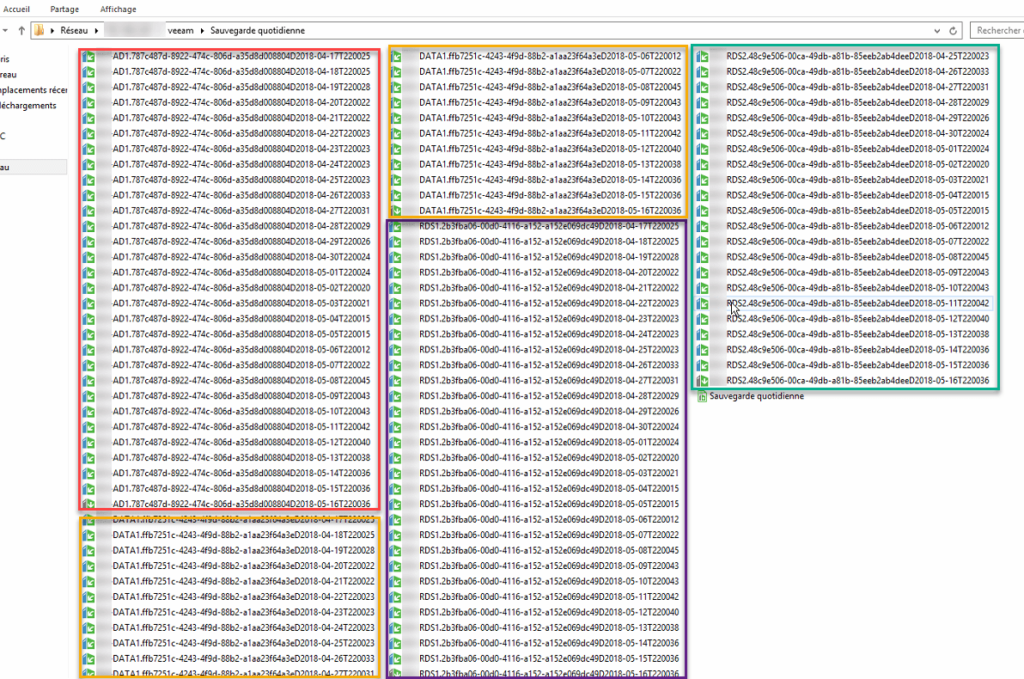Select icon of DATA1 file ending 2018-04-18T220025

(89, 535)
